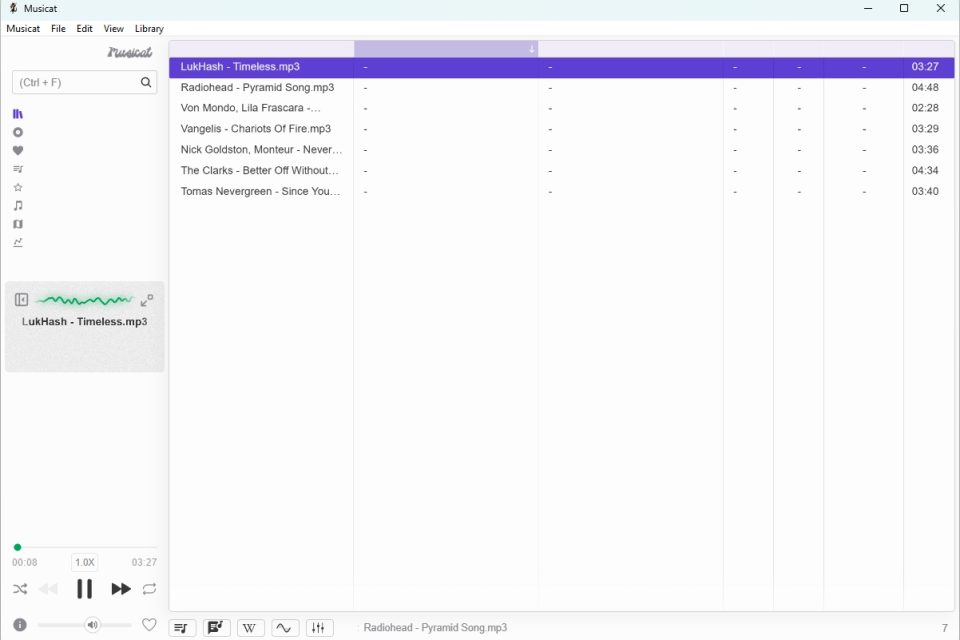Click the track count "7" in the status bar

[x=945, y=628]
